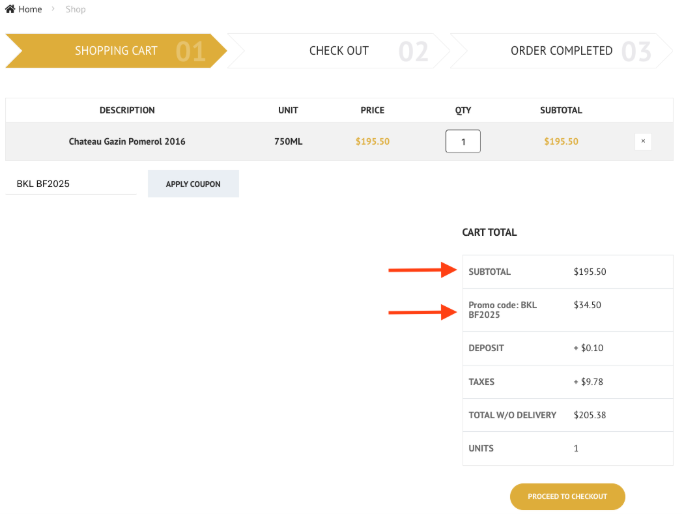Click the UNIT column header
This screenshot has height=514, width=684.
288,110
